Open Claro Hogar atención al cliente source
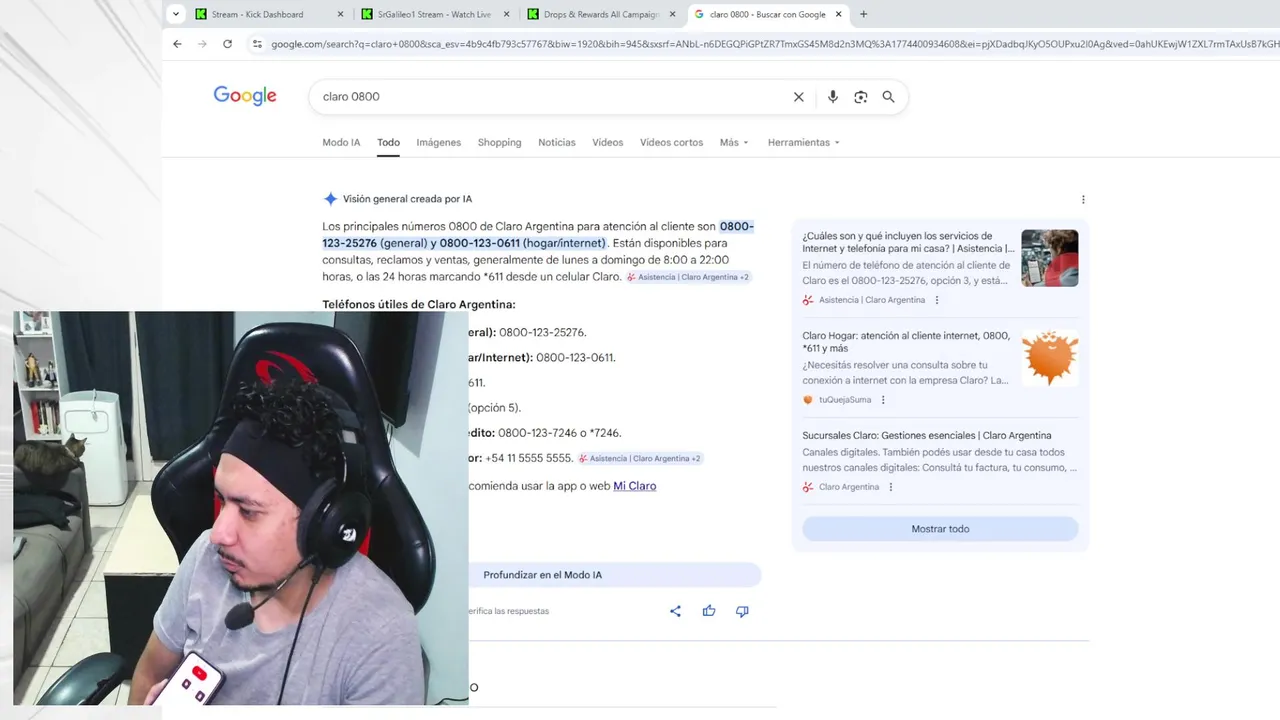The image size is (1280, 720). click(906, 342)
